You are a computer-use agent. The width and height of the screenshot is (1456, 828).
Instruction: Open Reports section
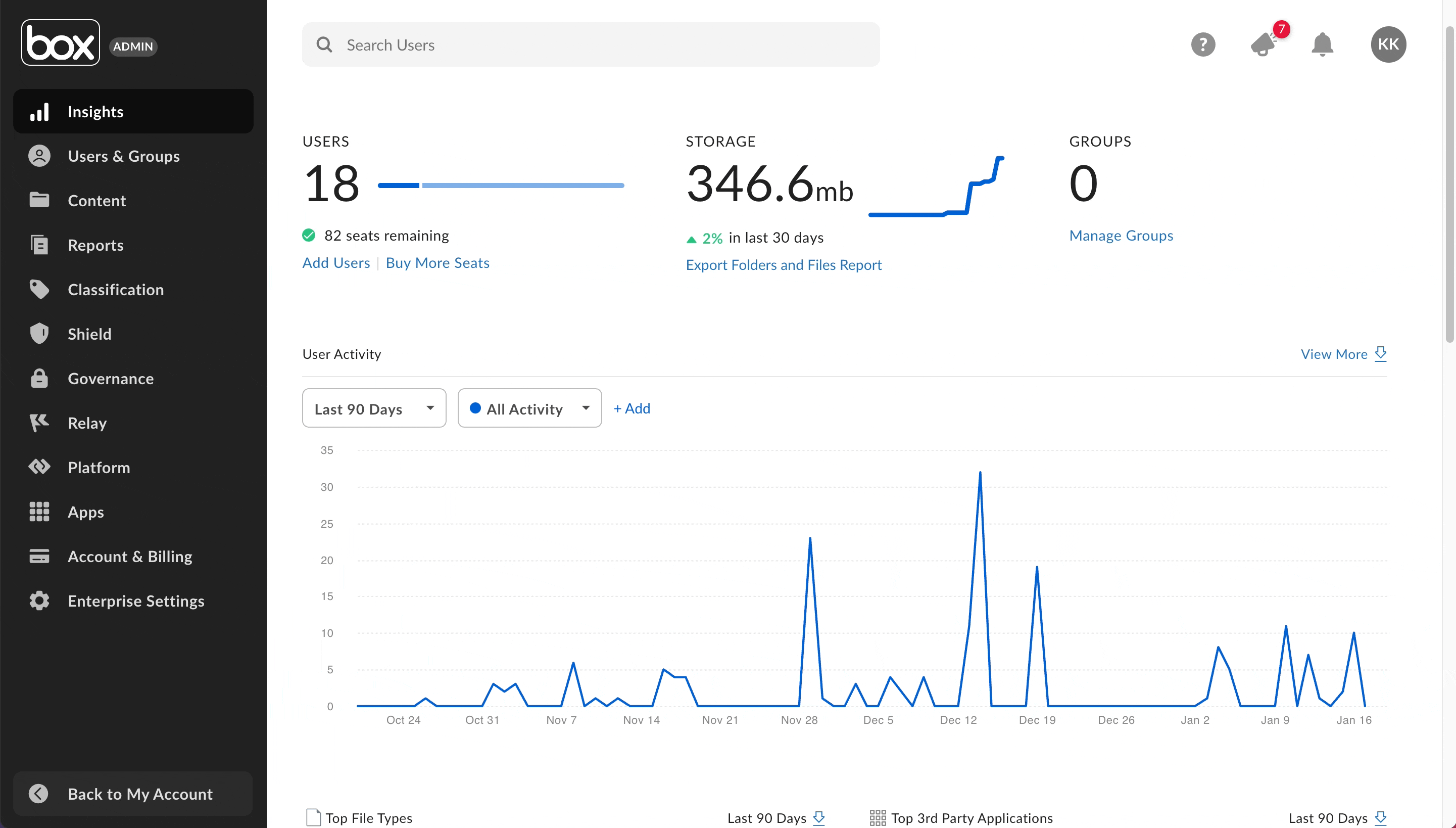95,244
